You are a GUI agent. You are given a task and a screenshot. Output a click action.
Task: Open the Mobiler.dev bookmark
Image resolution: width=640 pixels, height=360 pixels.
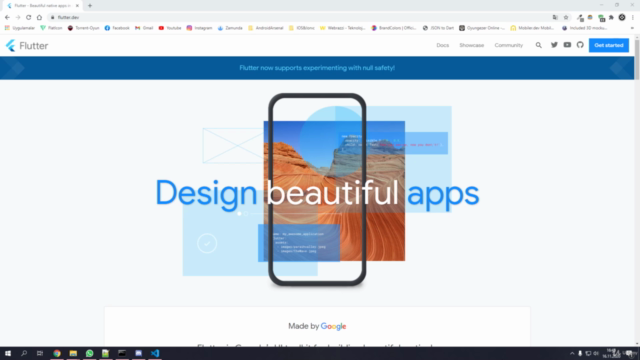(532, 28)
